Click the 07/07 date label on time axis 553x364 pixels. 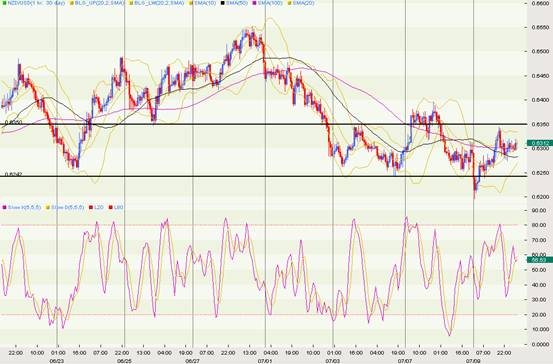405,361
